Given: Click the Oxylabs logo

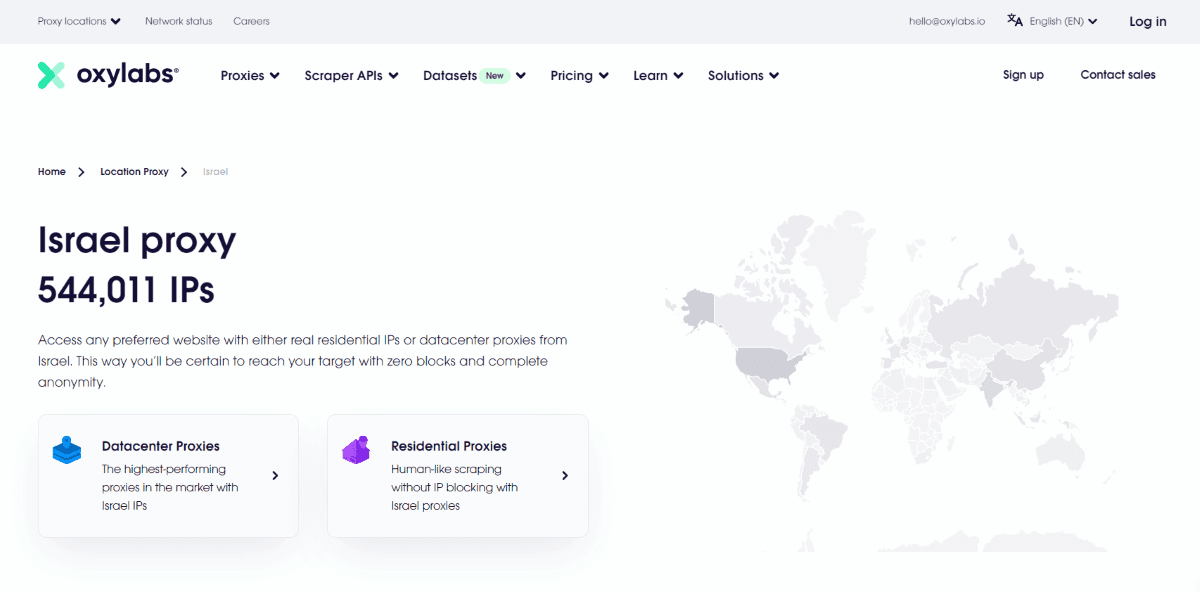Looking at the screenshot, I should pyautogui.click(x=108, y=75).
